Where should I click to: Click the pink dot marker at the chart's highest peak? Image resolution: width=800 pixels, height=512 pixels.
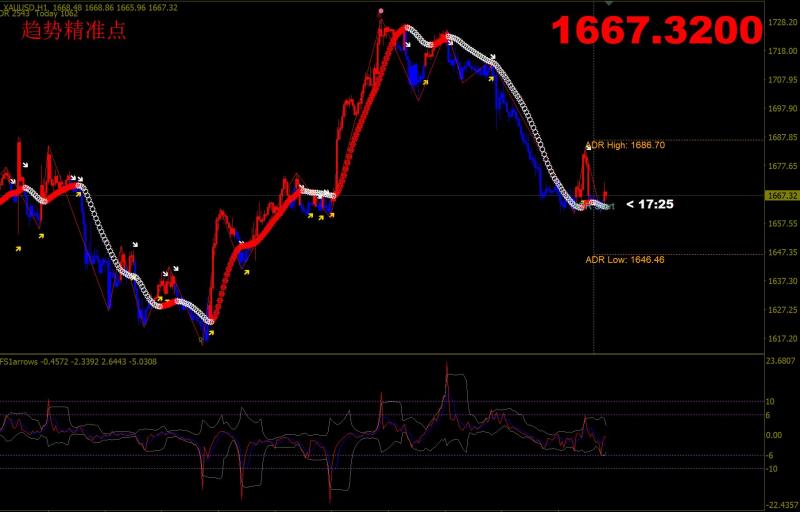pos(380,11)
